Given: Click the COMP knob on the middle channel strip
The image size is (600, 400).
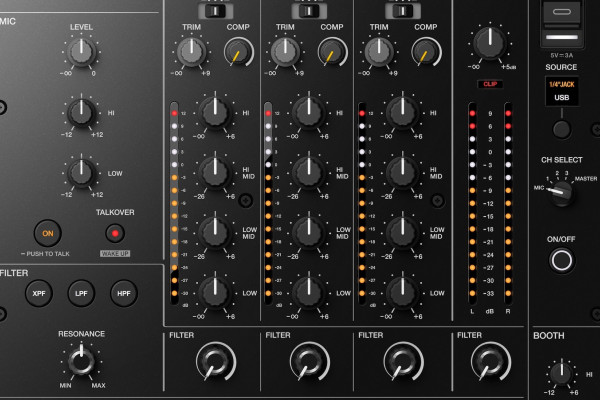Looking at the screenshot, I should click(x=333, y=52).
